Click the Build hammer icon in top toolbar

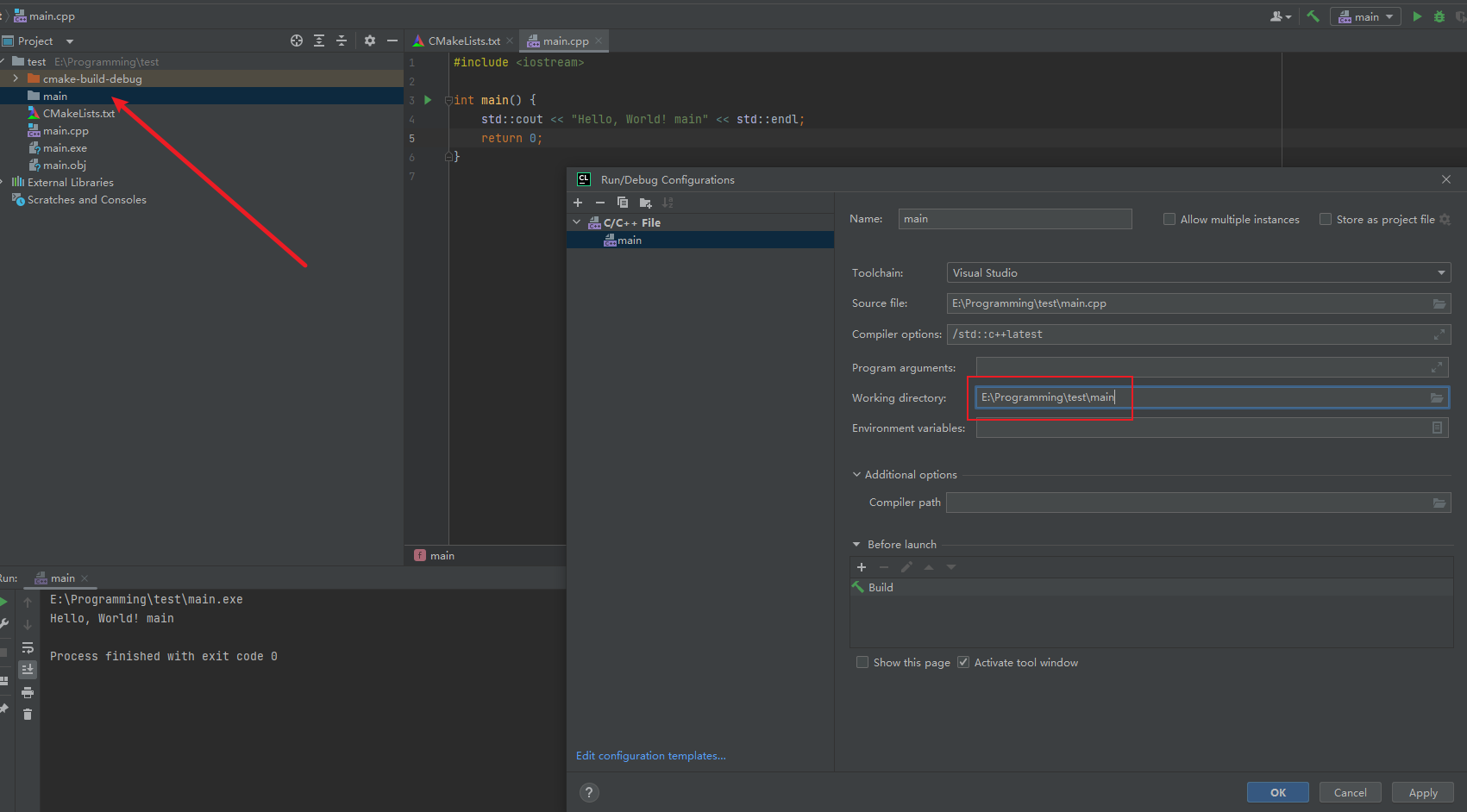tap(1313, 16)
